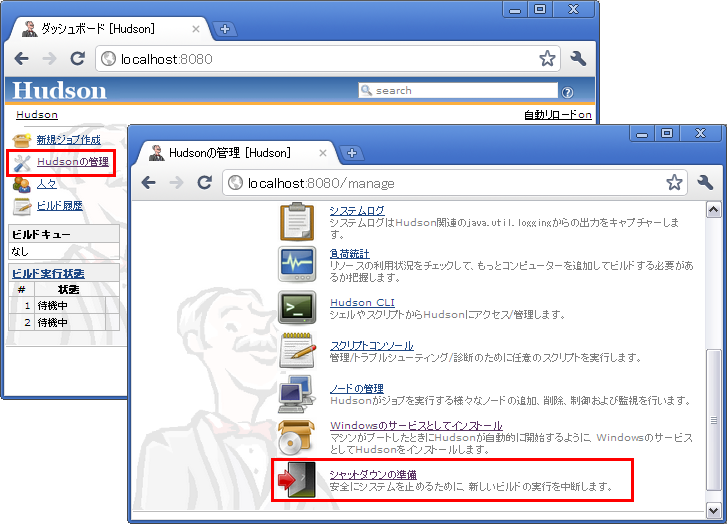Reload the dashboard window page
This screenshot has width=727, height=524.
(77, 58)
